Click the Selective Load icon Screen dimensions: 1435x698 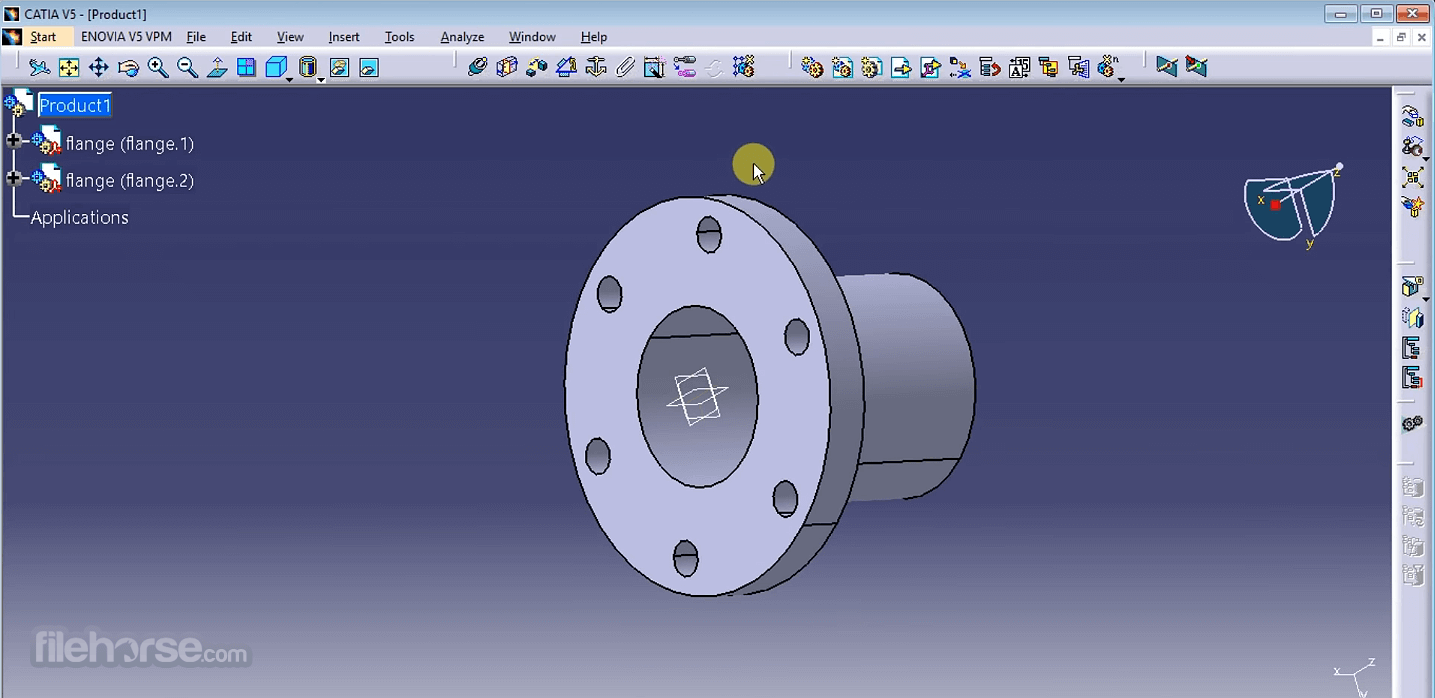click(1048, 67)
